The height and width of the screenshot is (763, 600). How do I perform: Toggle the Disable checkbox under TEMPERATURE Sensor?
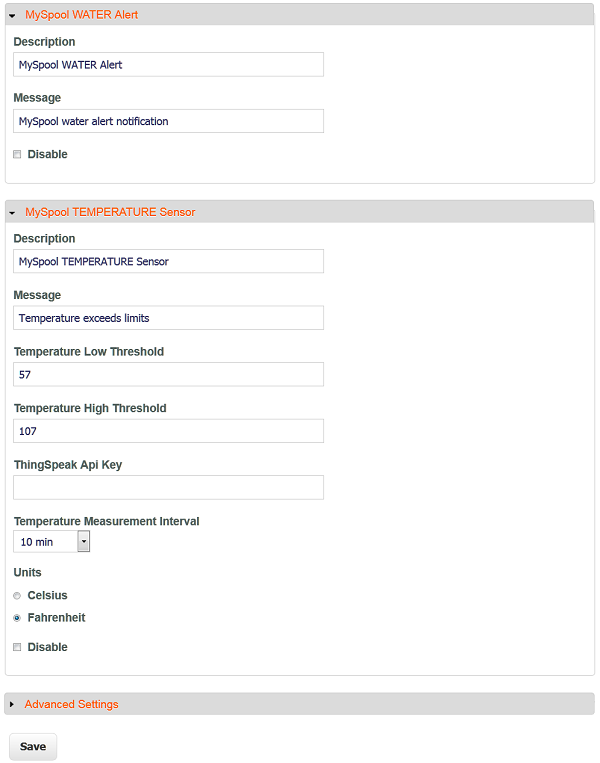click(x=17, y=647)
